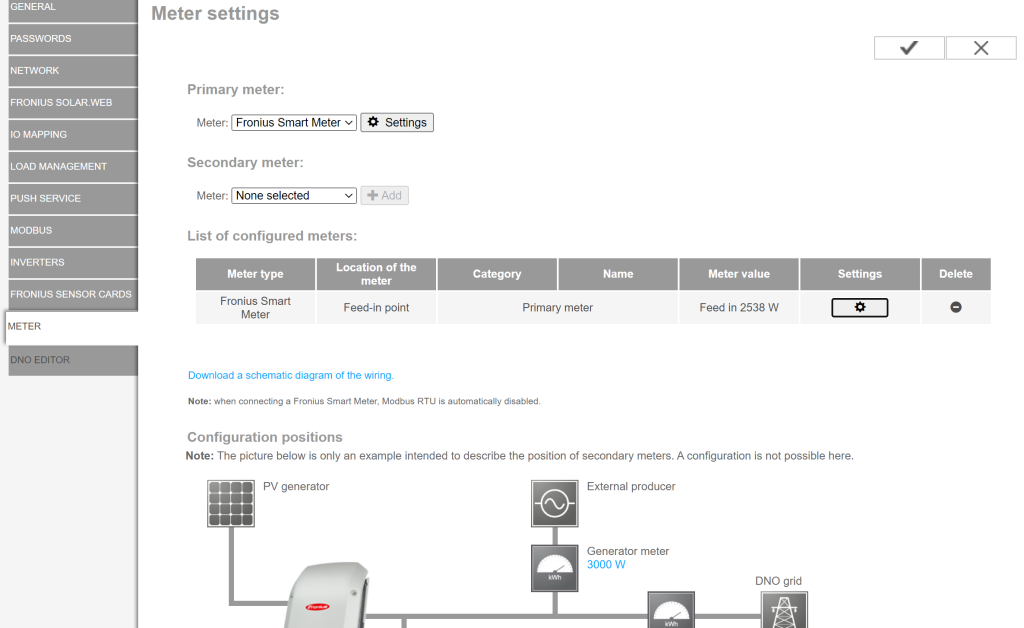The width and height of the screenshot is (1024, 628).
Task: Click the Meter settings page title
Action: [216, 14]
